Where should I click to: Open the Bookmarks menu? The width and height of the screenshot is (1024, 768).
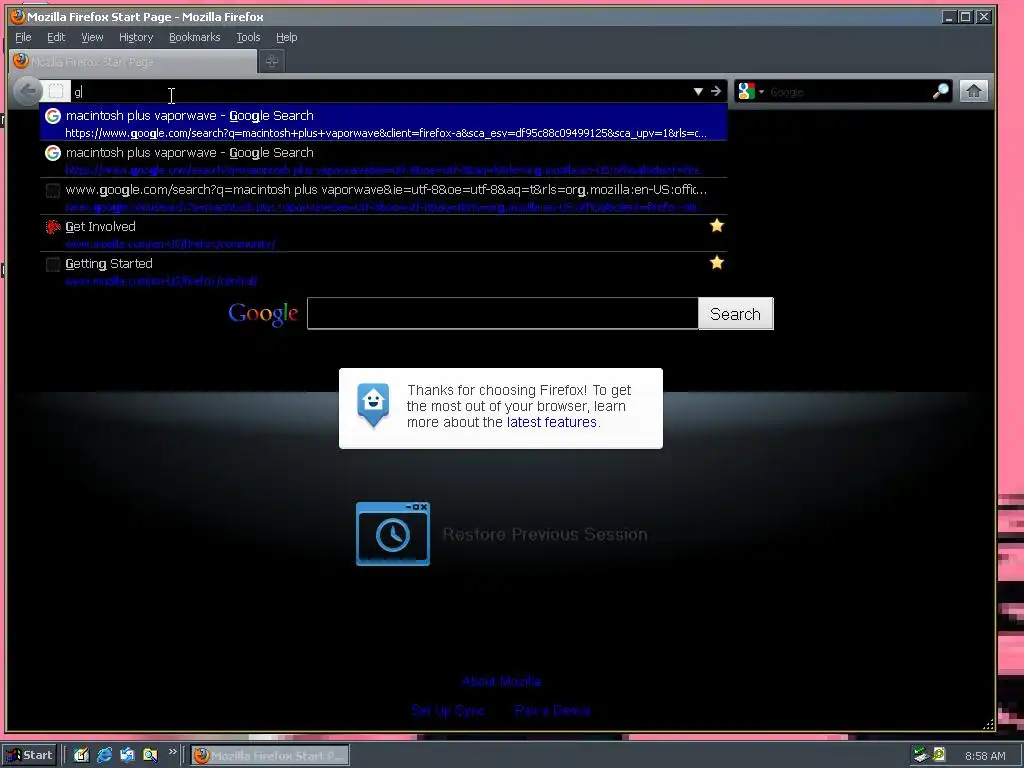click(x=195, y=37)
